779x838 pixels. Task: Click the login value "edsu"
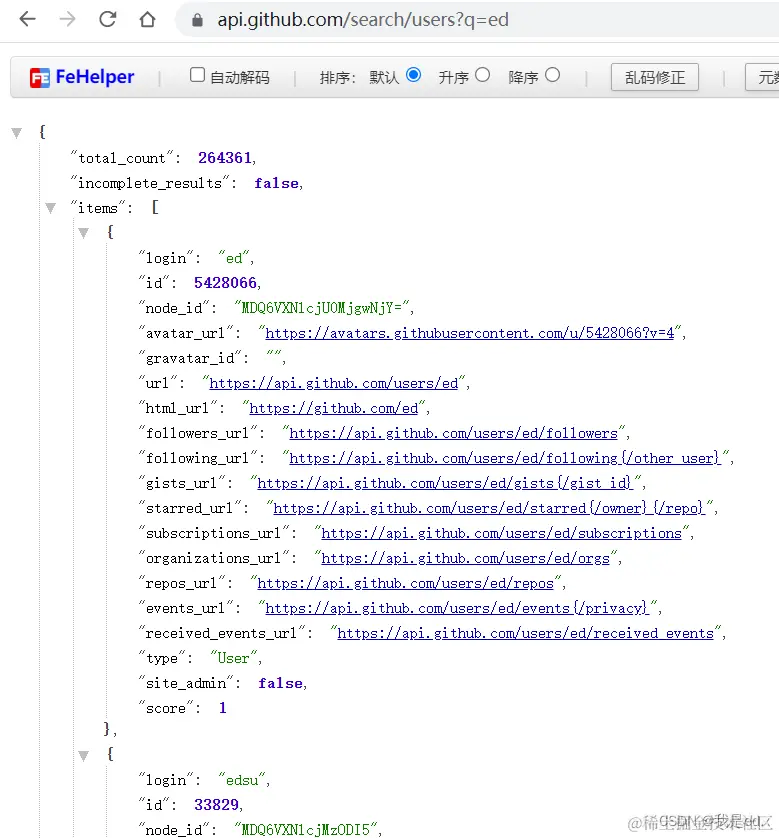pos(242,780)
